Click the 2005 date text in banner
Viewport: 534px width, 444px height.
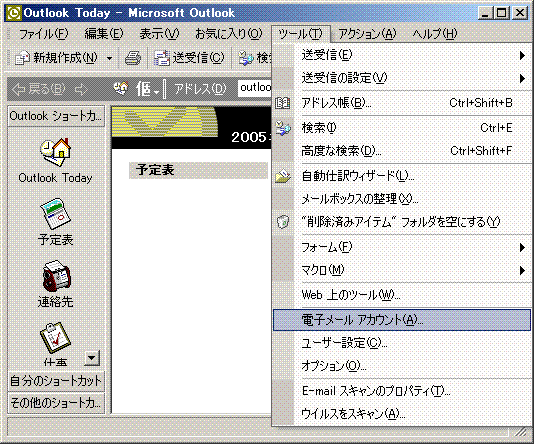click(251, 137)
